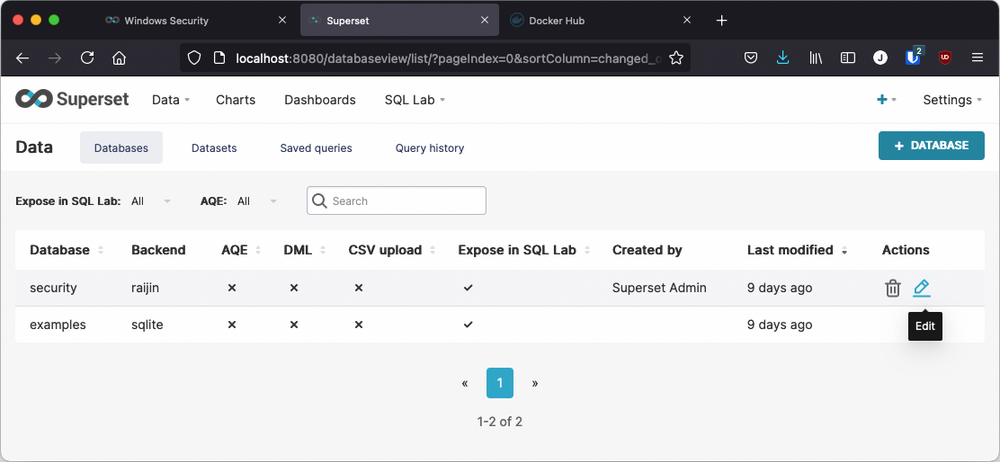The height and width of the screenshot is (462, 1000).
Task: Go to Charts page
Action: click(x=235, y=100)
